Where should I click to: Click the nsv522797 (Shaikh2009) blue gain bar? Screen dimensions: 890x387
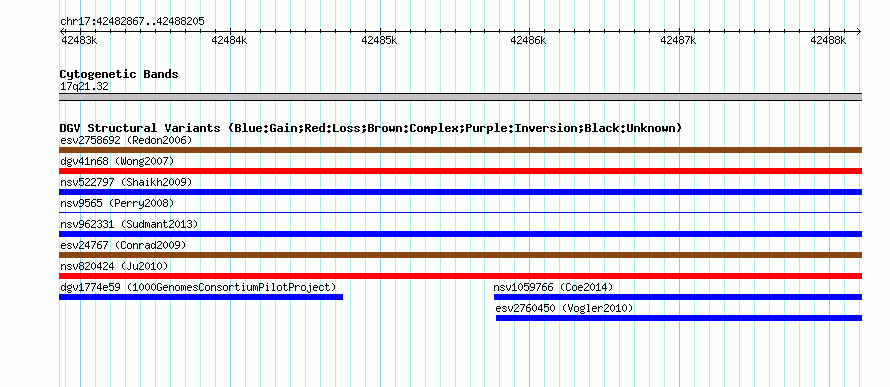tap(460, 192)
